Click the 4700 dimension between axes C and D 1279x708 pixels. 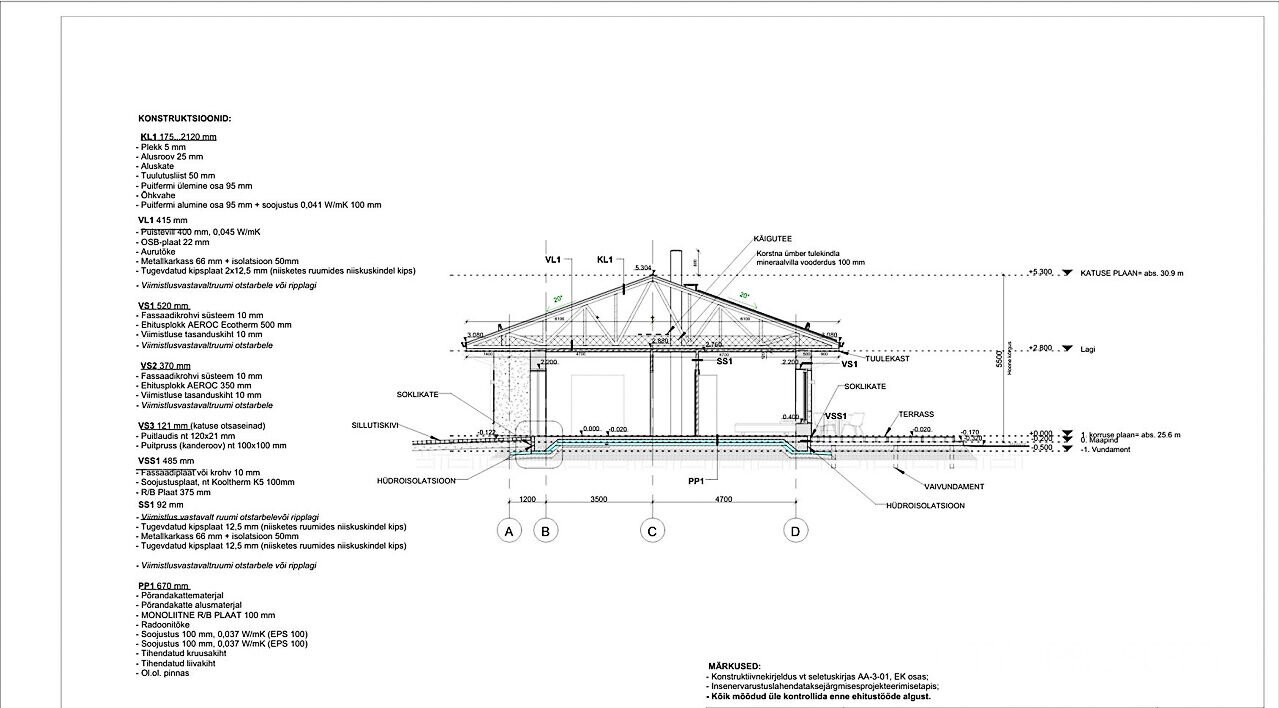click(x=723, y=498)
